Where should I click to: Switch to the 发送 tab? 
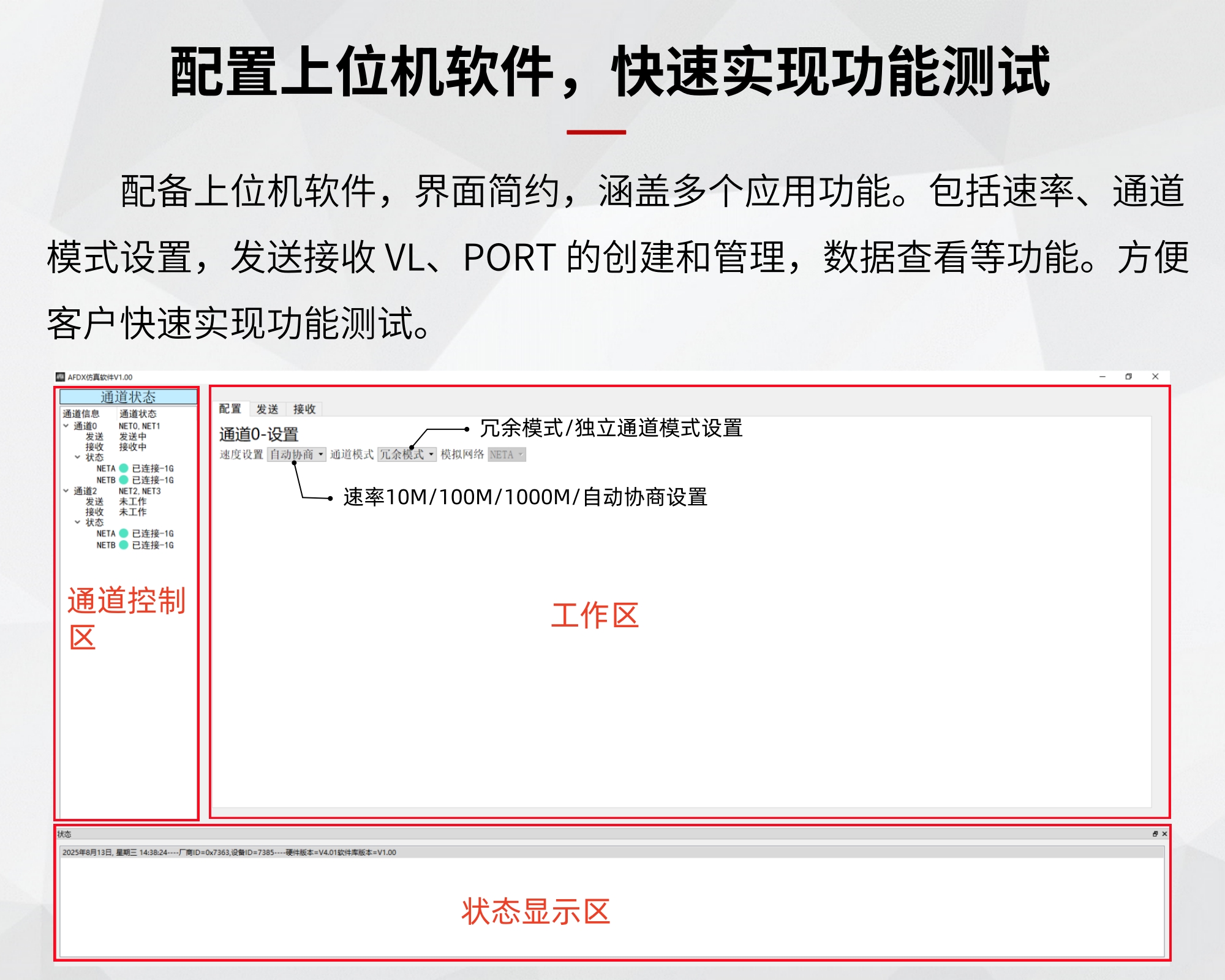(x=267, y=409)
